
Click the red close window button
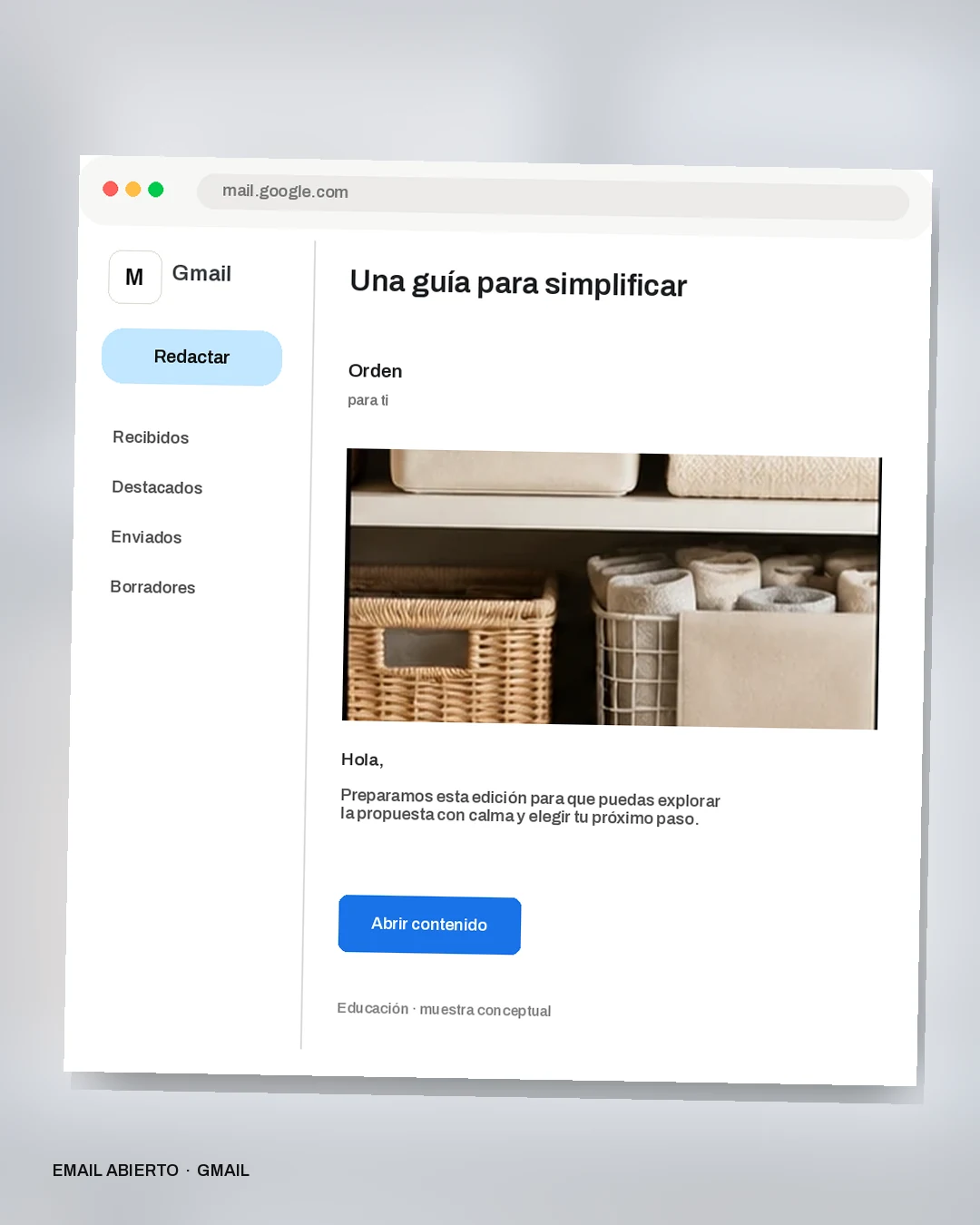tap(111, 189)
